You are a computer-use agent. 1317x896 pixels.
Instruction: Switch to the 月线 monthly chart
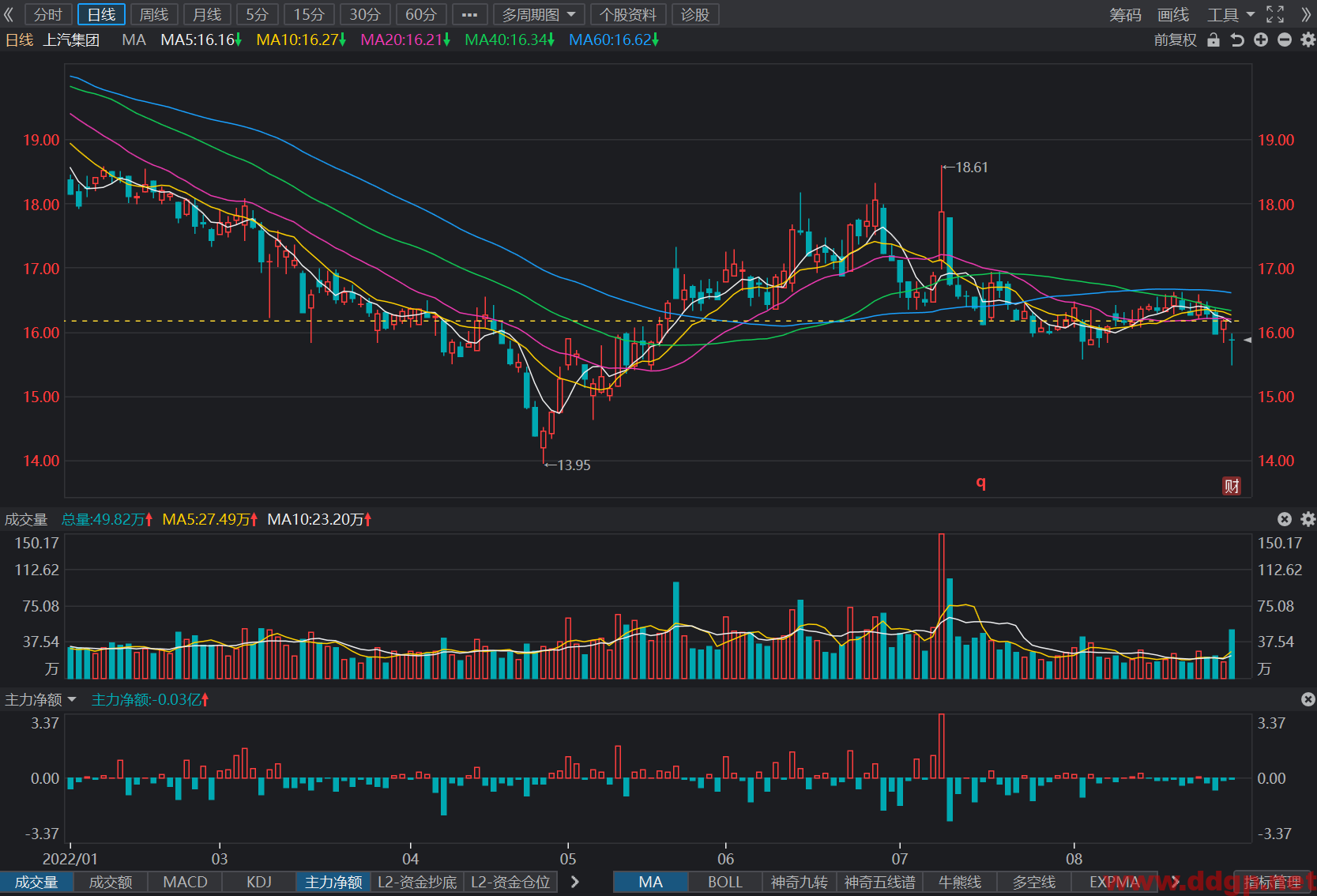[x=207, y=14]
